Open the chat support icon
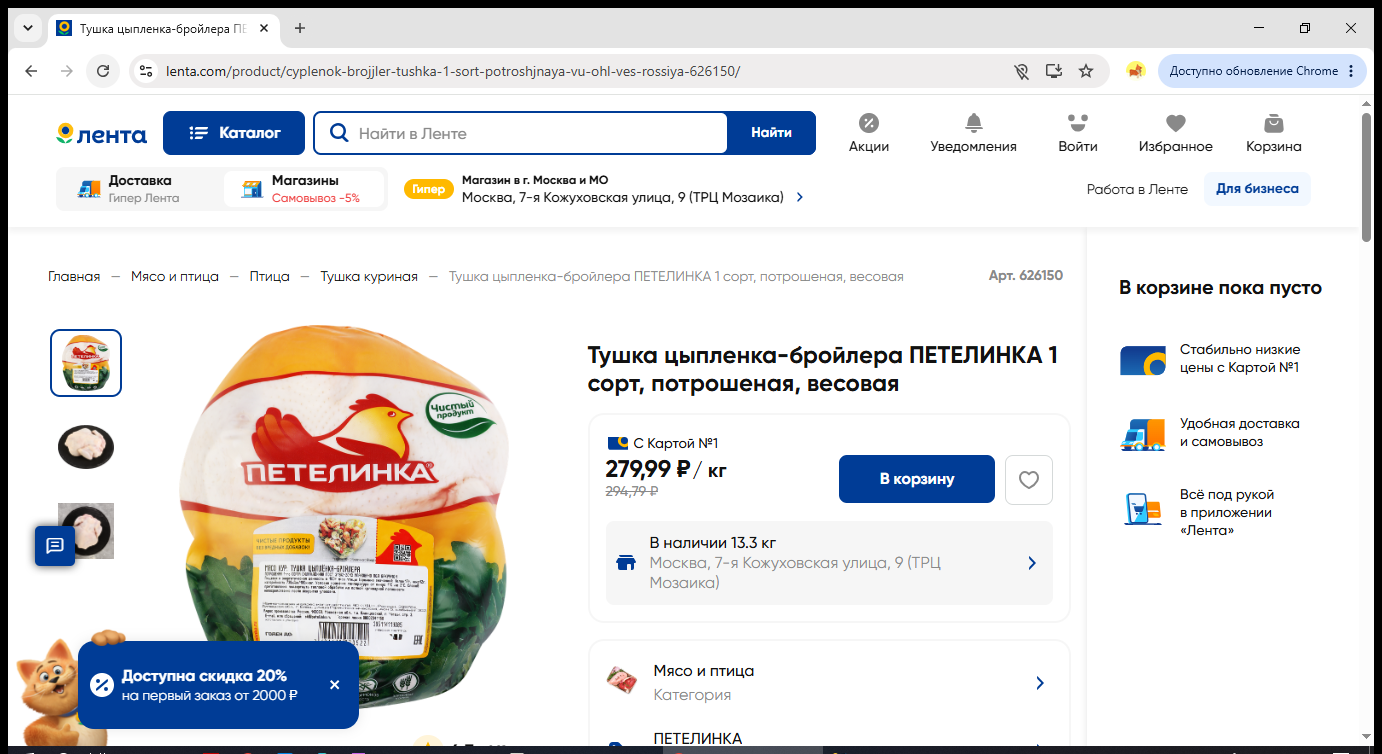The width and height of the screenshot is (1382, 754). tap(55, 545)
